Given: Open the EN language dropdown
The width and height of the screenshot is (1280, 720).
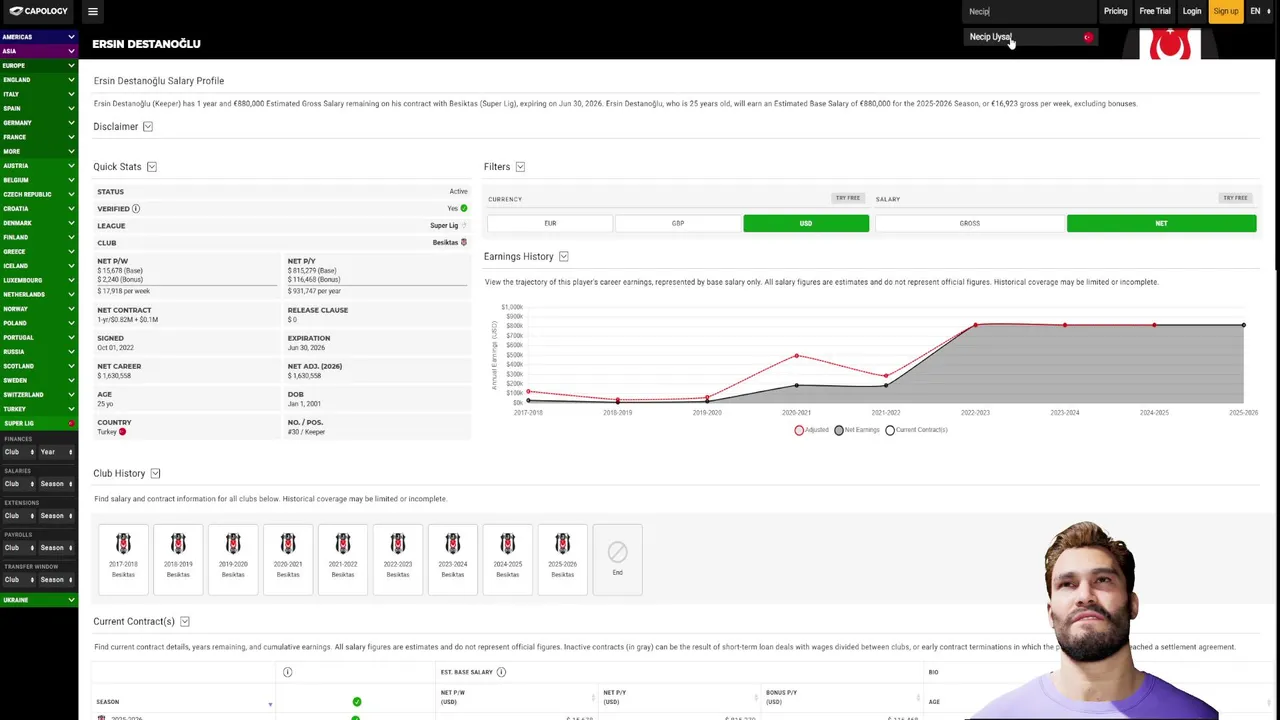Looking at the screenshot, I should coord(1260,11).
